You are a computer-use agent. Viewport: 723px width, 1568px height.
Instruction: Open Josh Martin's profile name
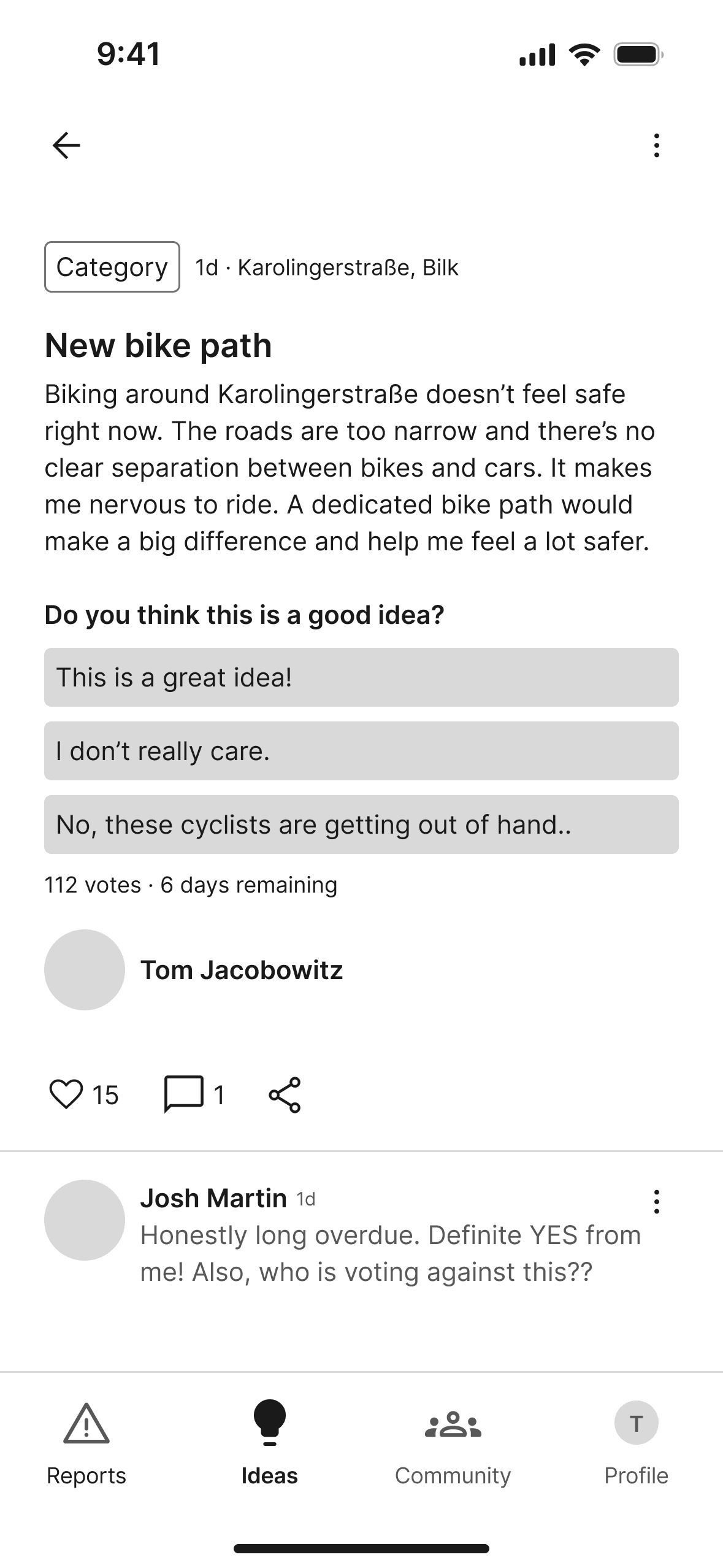pyautogui.click(x=213, y=1198)
